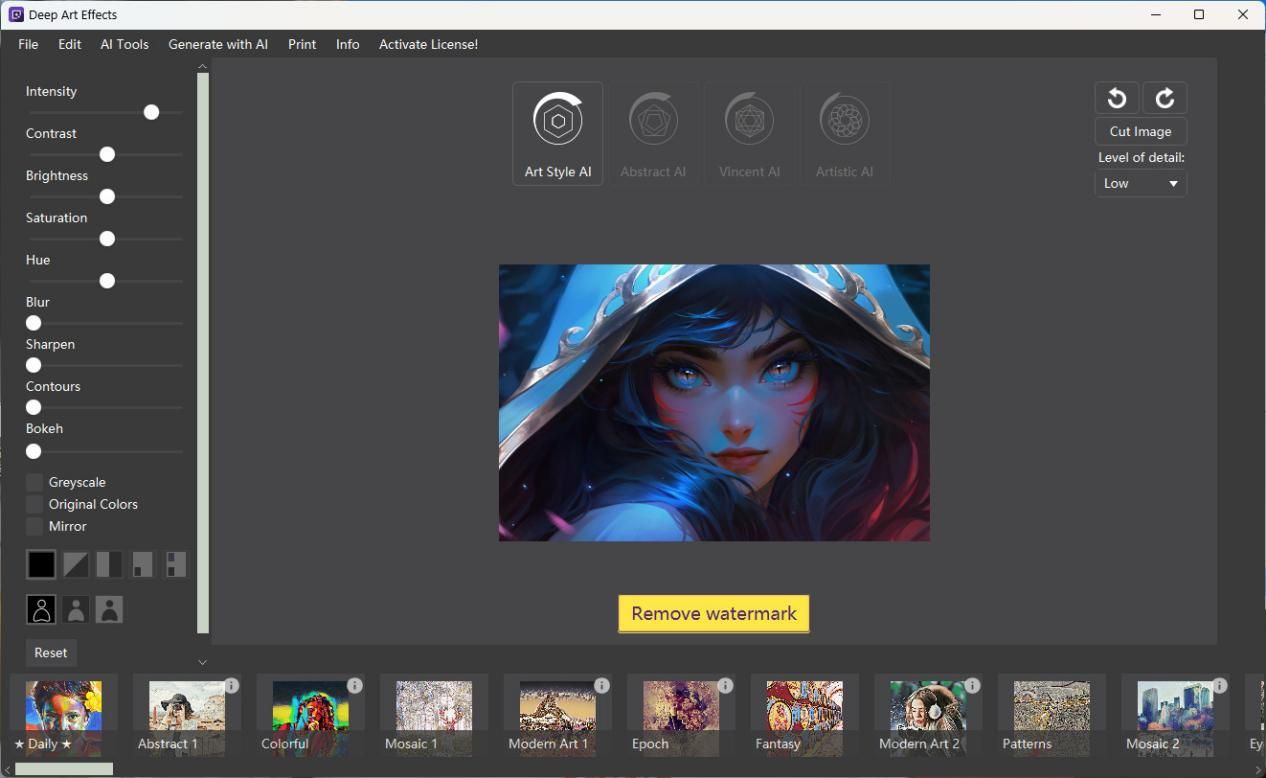The width and height of the screenshot is (1266, 778).
Task: Select the Vincent AI mode
Action: point(749,134)
